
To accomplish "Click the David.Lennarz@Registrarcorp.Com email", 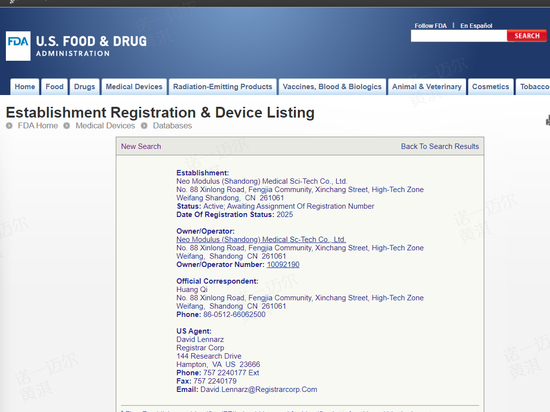I will 259,390.
